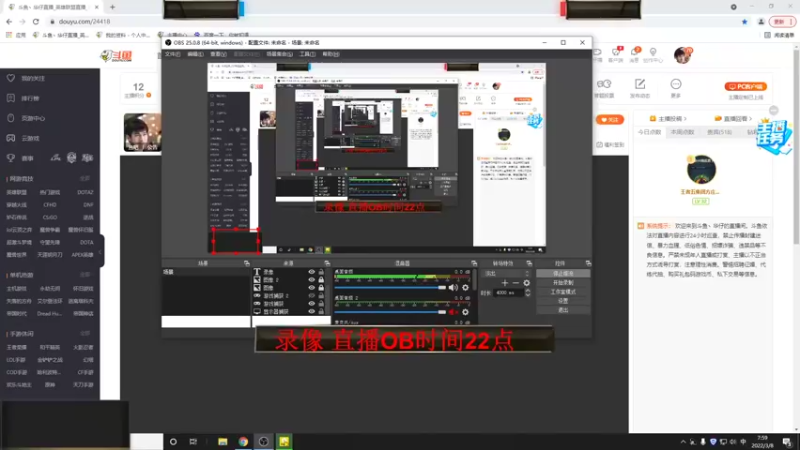Pop out the OBS controls dock
The height and width of the screenshot is (450, 800).
click(x=588, y=263)
